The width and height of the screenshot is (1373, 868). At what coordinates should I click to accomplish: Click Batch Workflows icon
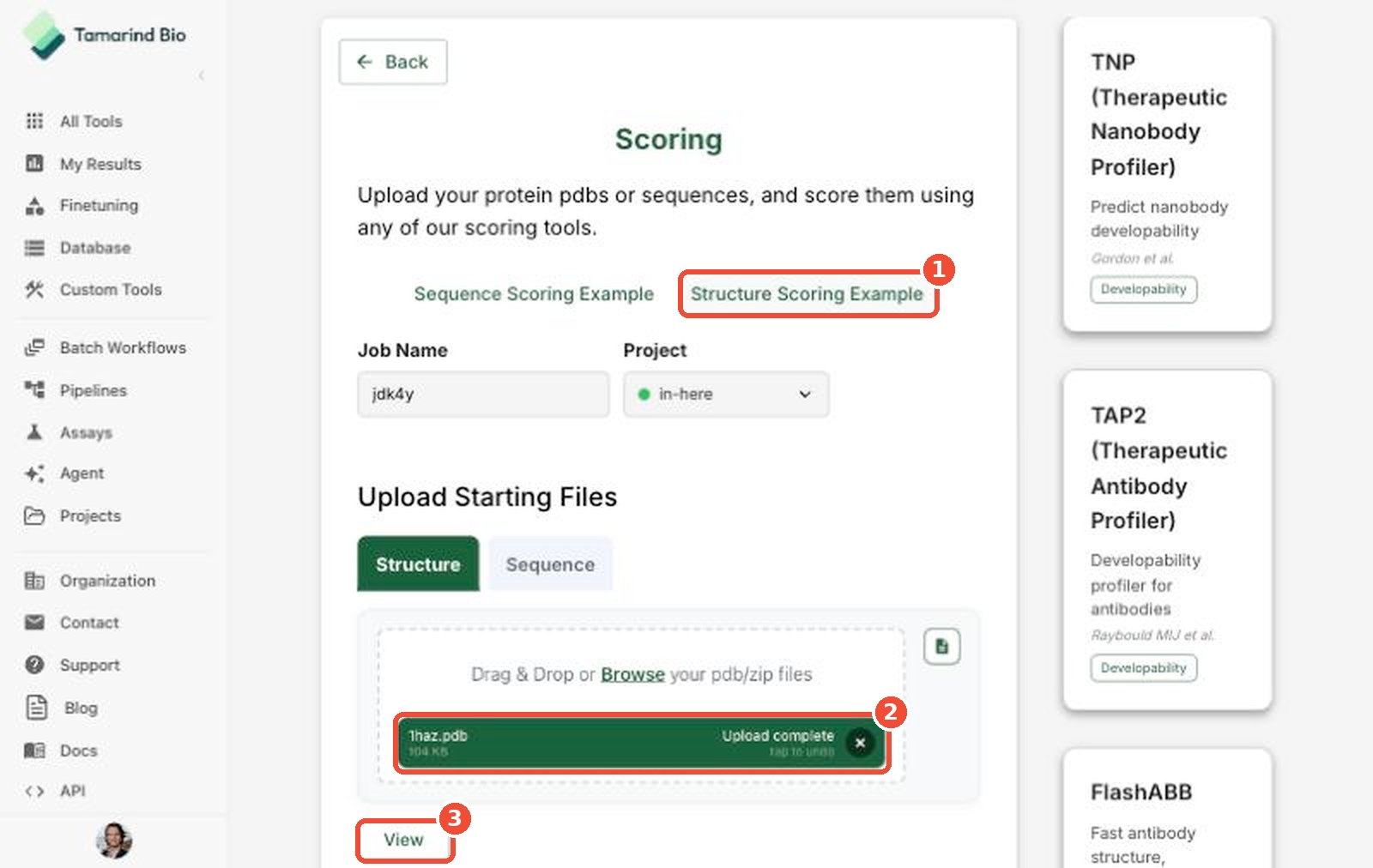point(34,347)
